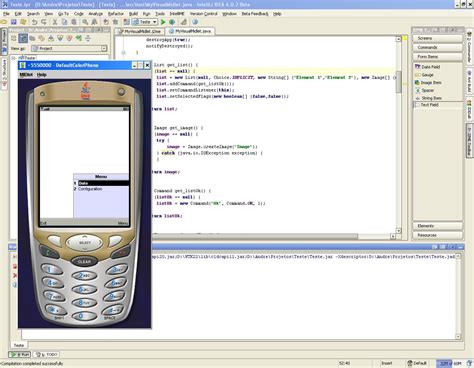Click the Find magnifier toolbar icon

85,22
